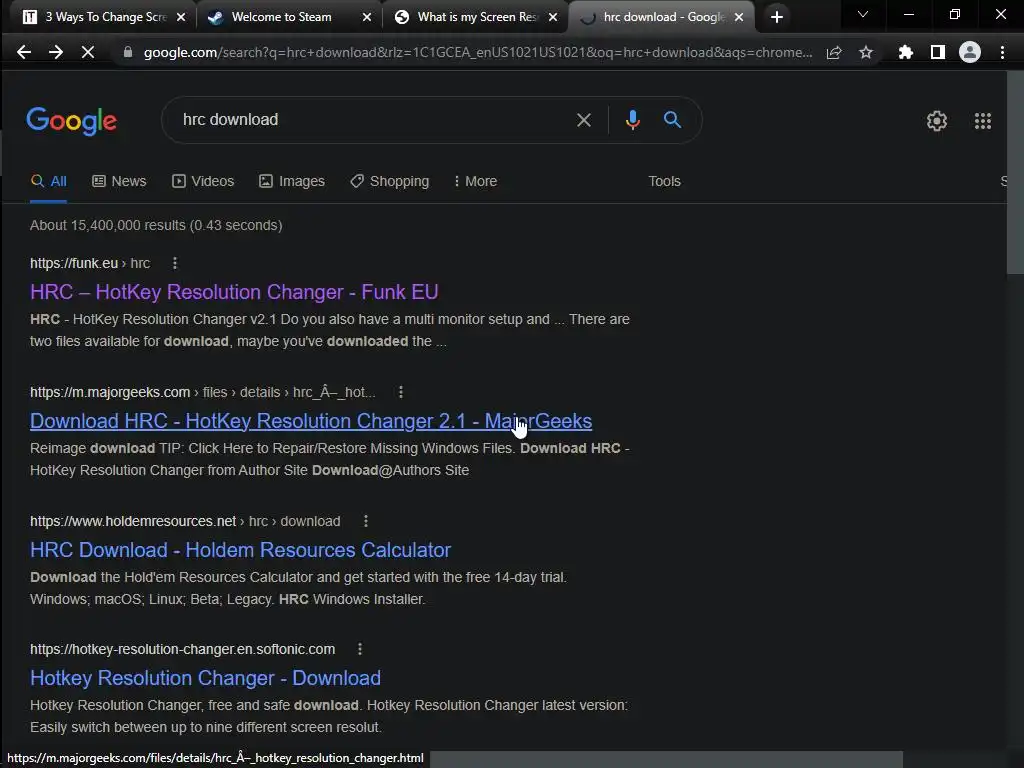The height and width of the screenshot is (768, 1024).
Task: Close the 'What is my Screen Res' tab
Action: coord(553,18)
